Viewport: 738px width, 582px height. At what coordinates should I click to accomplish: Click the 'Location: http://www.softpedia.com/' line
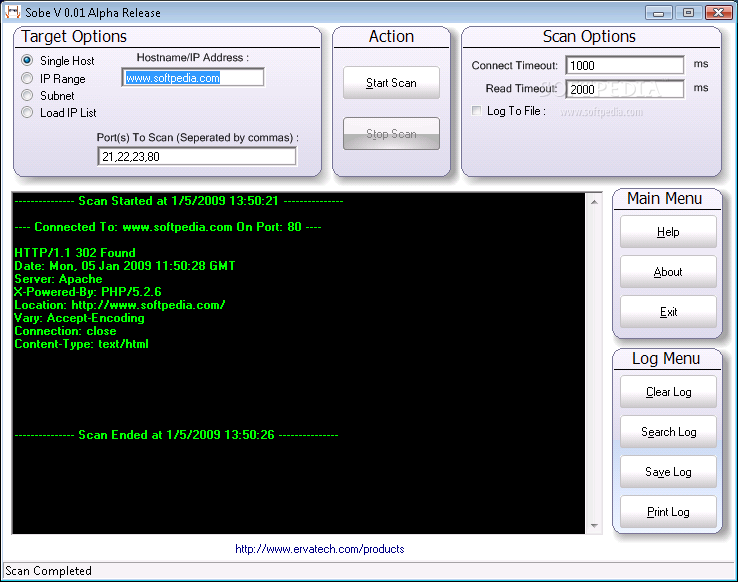[120, 305]
